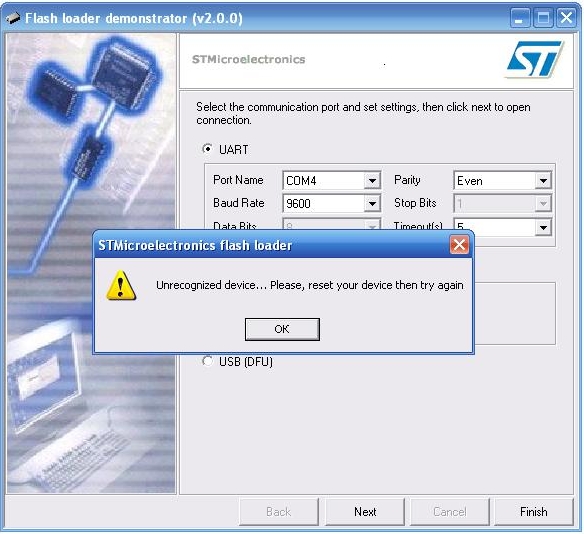Click the Port Name label

coord(238,180)
